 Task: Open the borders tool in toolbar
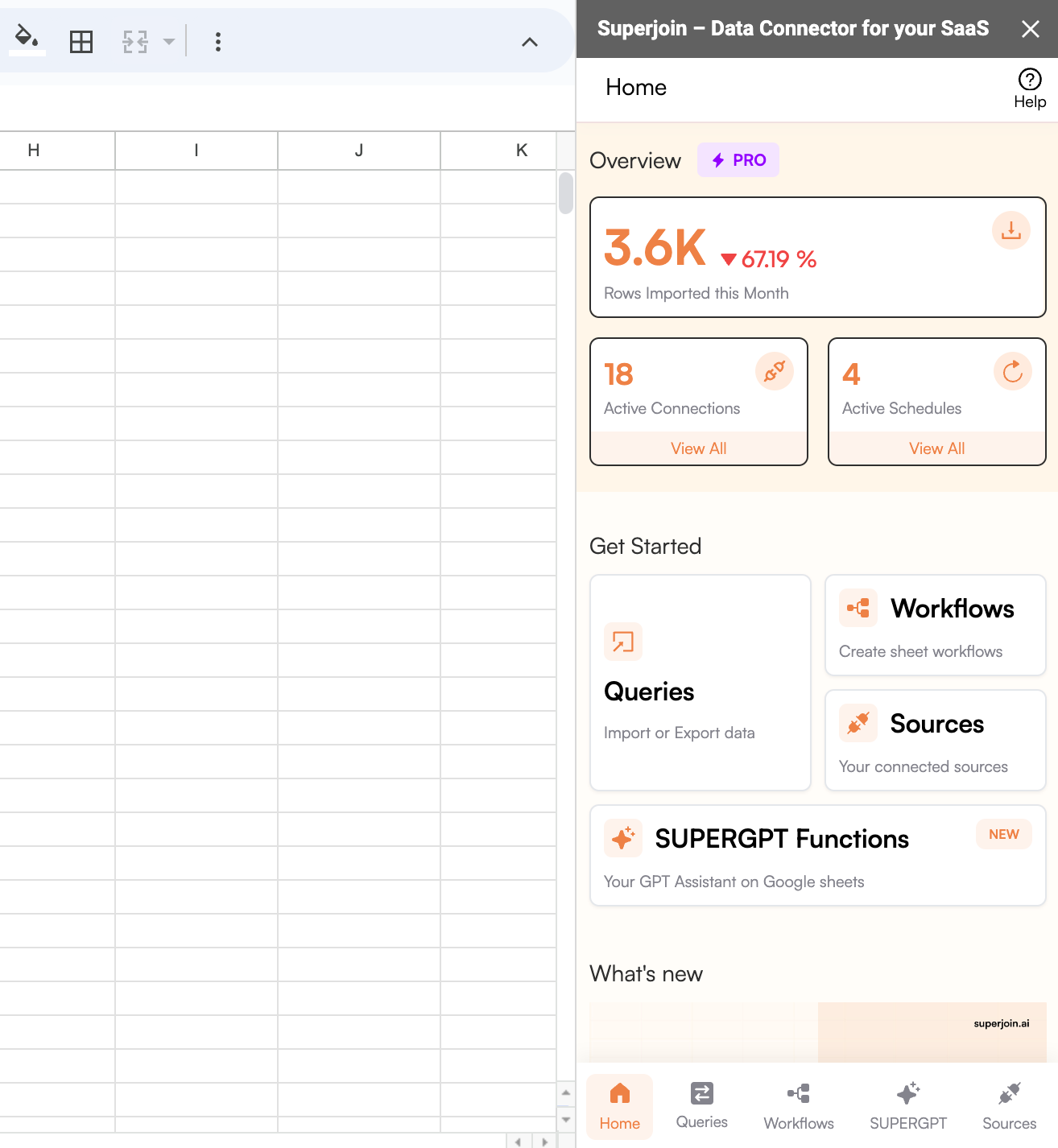(81, 42)
